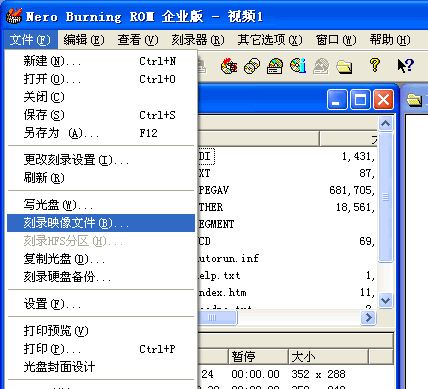This screenshot has width=428, height=389.
Task: Open the disc info toolbar icon
Action: coord(298,66)
